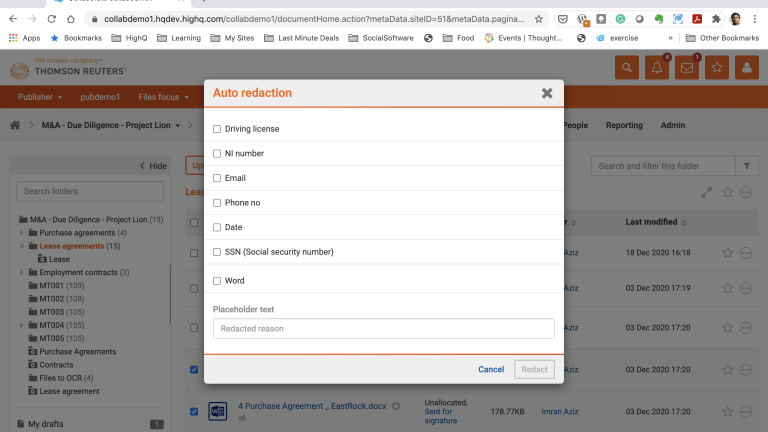This screenshot has height=432, width=768.
Task: Open the messages envelope icon
Action: click(x=686, y=68)
